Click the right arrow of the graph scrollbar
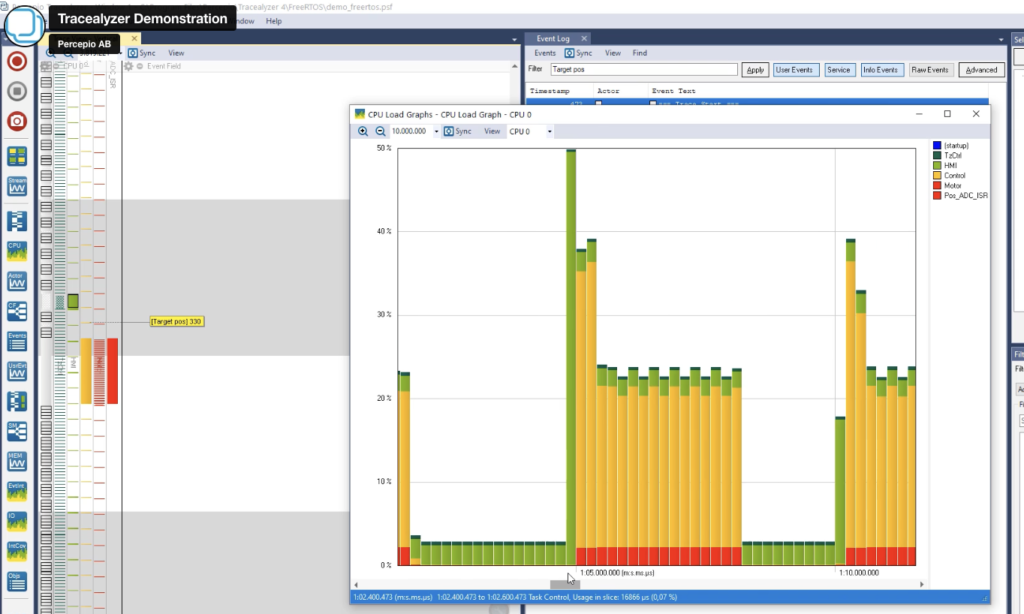This screenshot has width=1024, height=614. point(921,585)
